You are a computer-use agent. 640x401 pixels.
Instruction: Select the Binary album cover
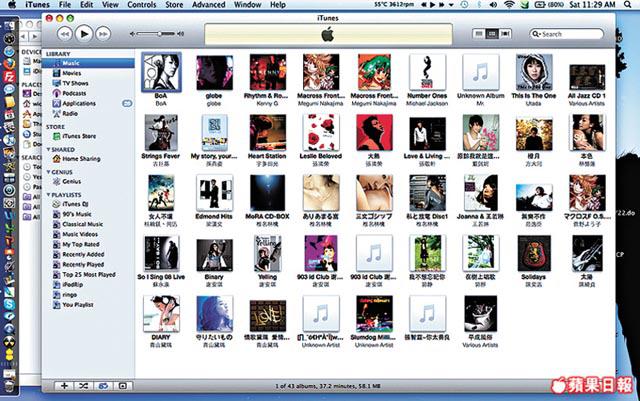214,255
